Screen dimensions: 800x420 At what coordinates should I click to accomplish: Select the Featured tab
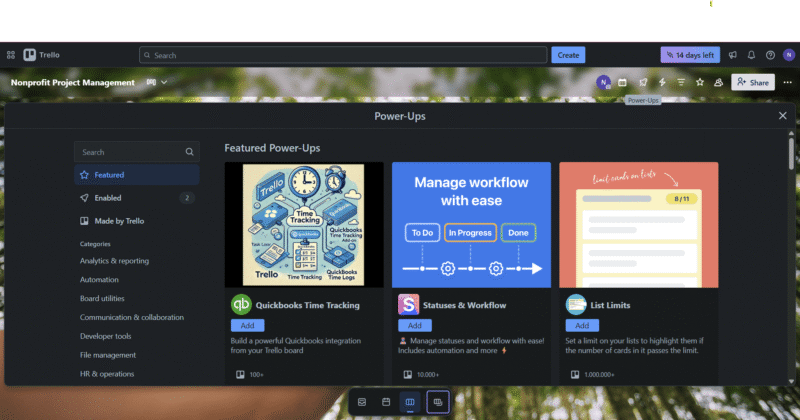[137, 175]
